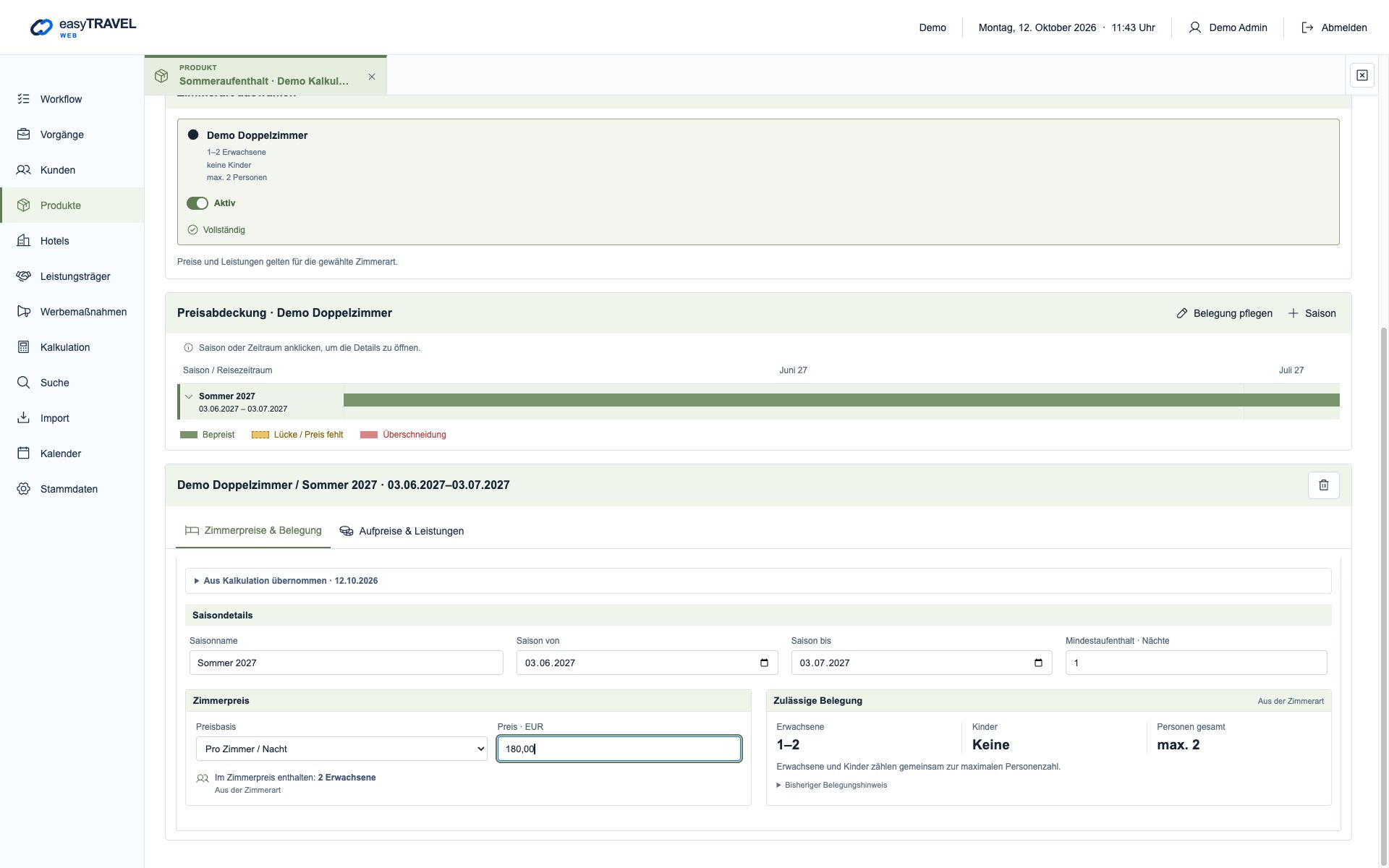
Task: Open Vorgänge in the sidebar
Action: (72, 135)
